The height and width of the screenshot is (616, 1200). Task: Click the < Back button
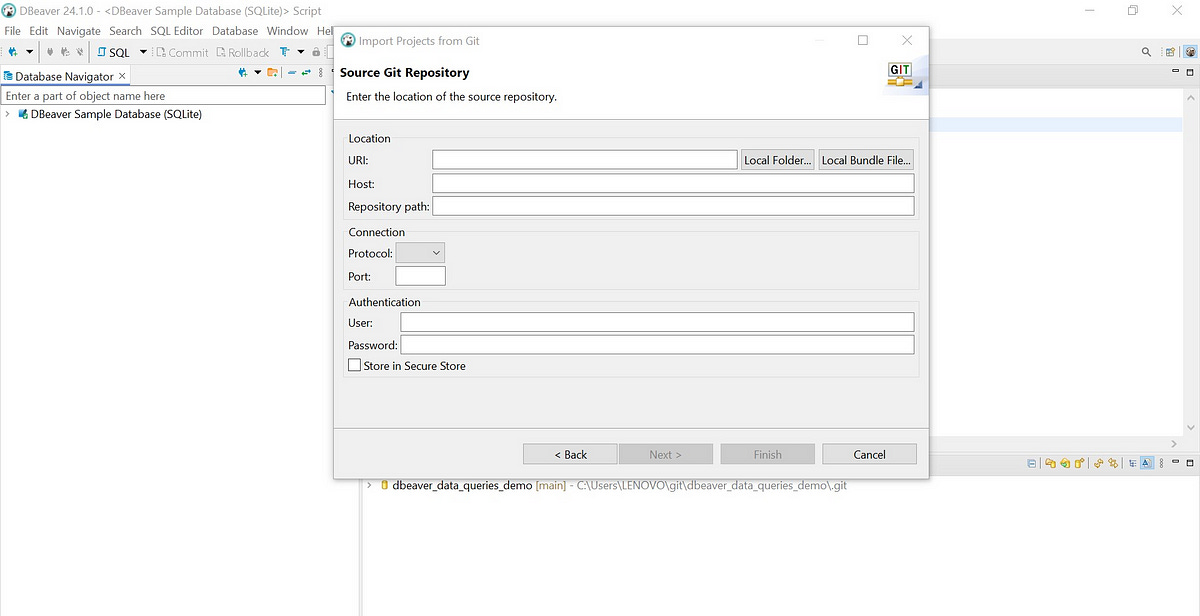(570, 454)
